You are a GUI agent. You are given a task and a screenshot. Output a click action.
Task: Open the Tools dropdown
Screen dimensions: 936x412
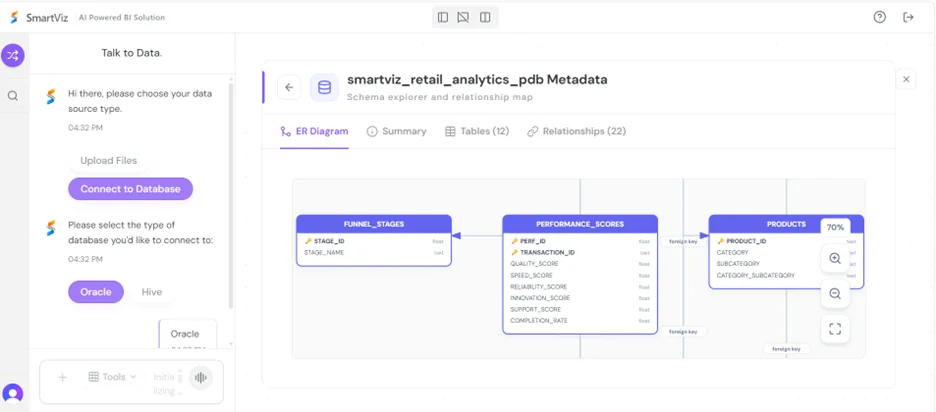click(x=112, y=377)
